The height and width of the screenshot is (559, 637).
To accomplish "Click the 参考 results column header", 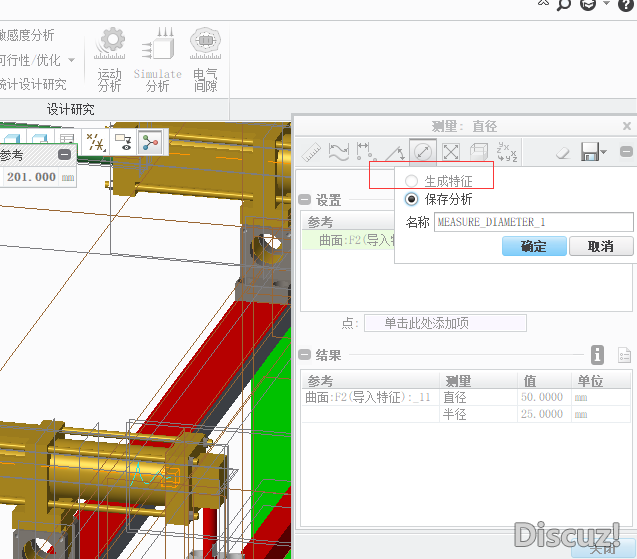I will pos(370,380).
